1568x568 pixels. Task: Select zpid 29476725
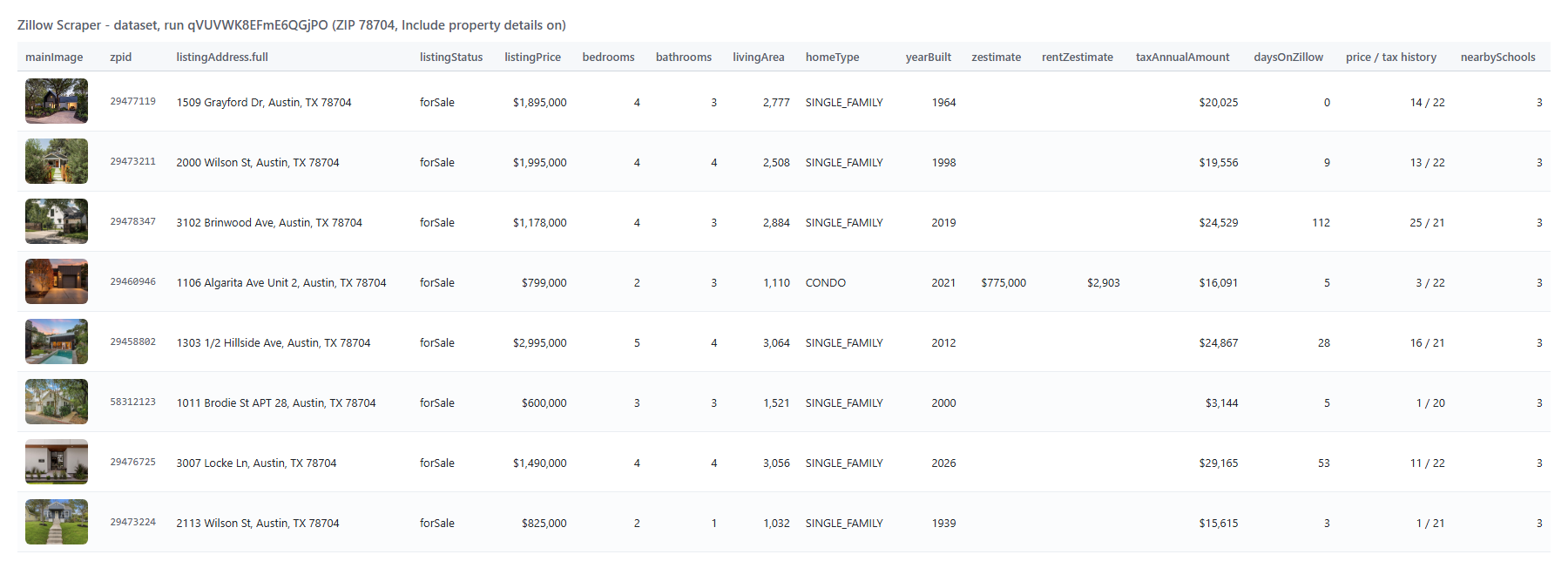(x=132, y=462)
